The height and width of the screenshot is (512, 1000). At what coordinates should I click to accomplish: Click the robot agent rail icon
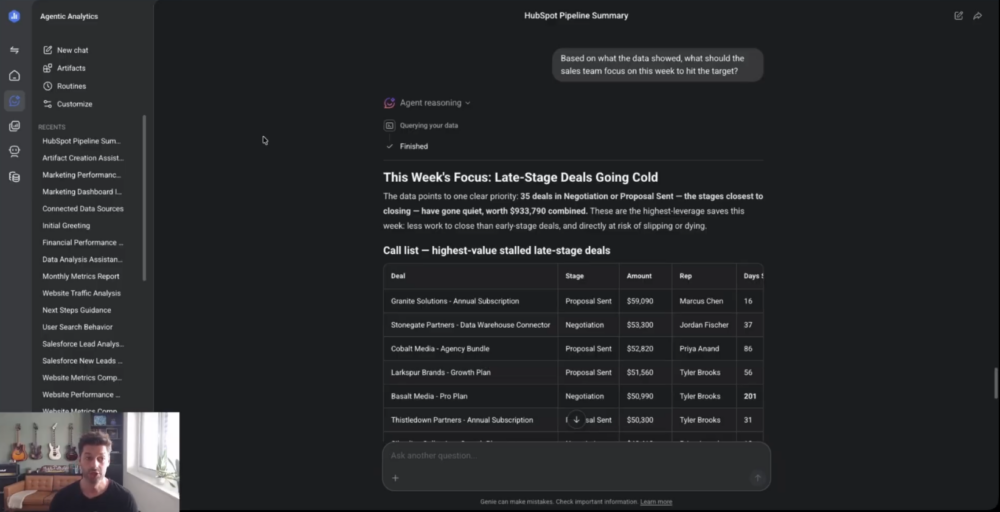pyautogui.click(x=14, y=151)
